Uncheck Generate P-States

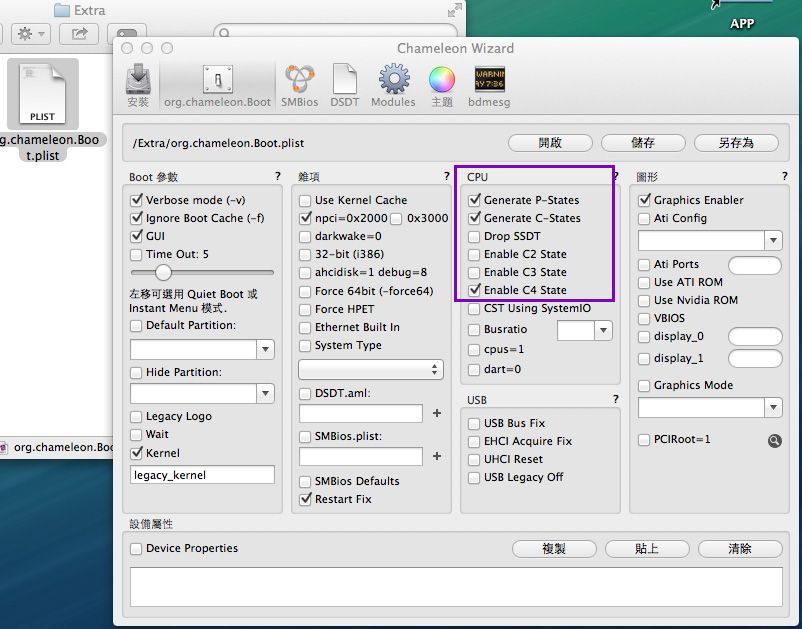474,200
